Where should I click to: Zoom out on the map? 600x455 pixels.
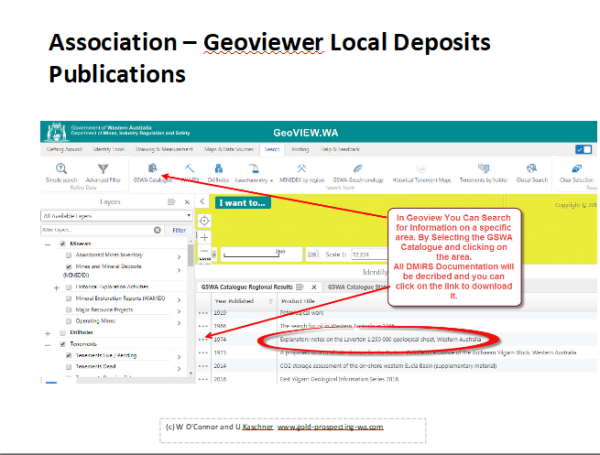204,251
